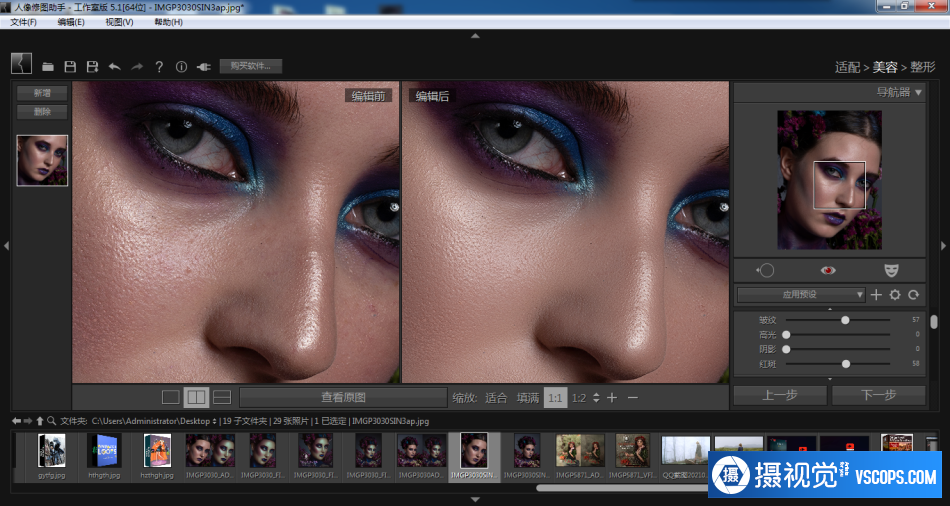The image size is (950, 506).
Task: Click the right panel vertical scrollbar
Action: point(934,321)
